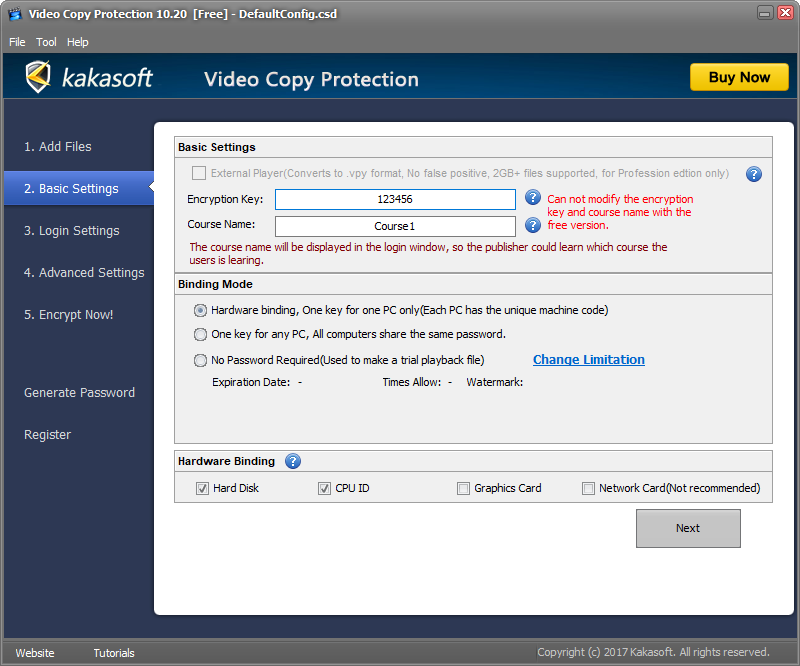The height and width of the screenshot is (666, 800).
Task: Click the Kakasoft shield logo
Action: click(x=38, y=78)
